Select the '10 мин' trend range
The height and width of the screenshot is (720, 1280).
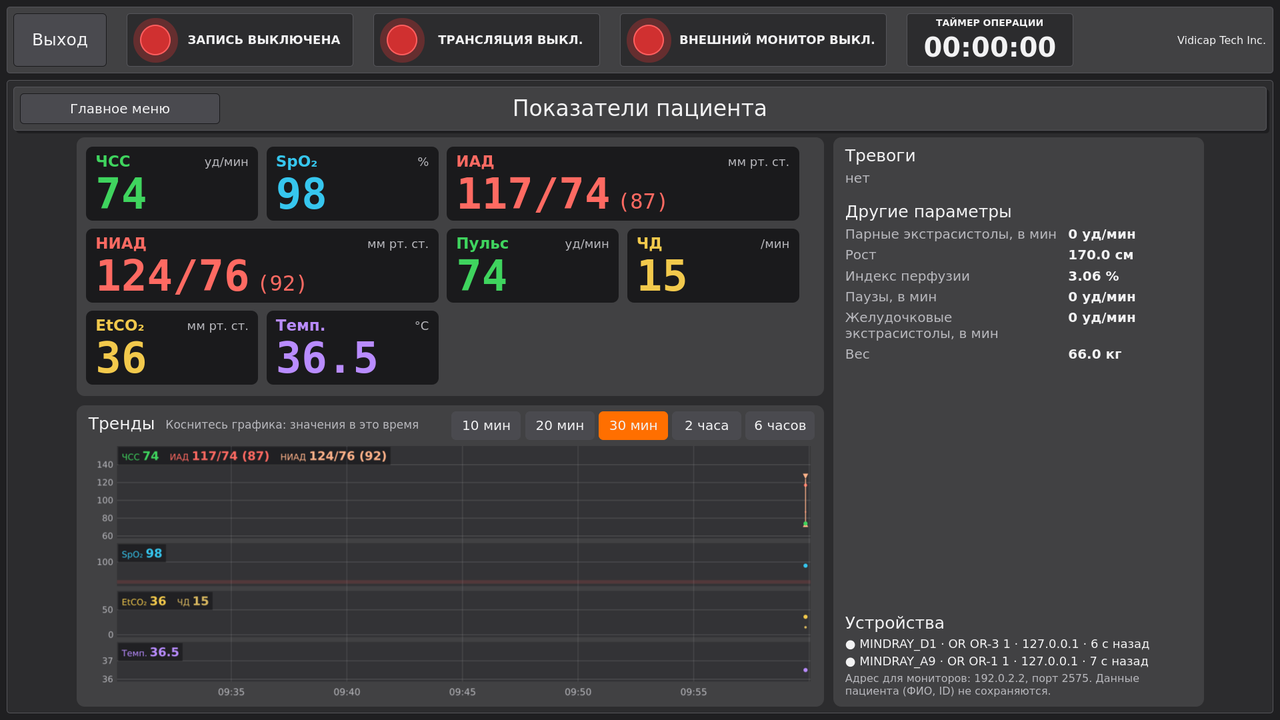[x=486, y=426]
